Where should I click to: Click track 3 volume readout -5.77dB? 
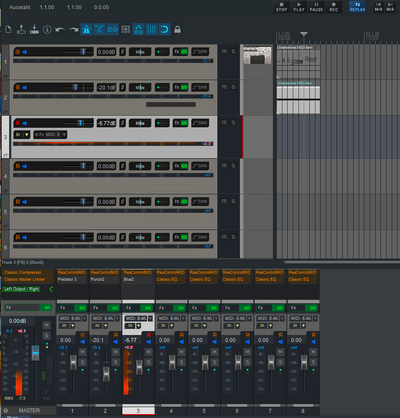tap(106, 123)
